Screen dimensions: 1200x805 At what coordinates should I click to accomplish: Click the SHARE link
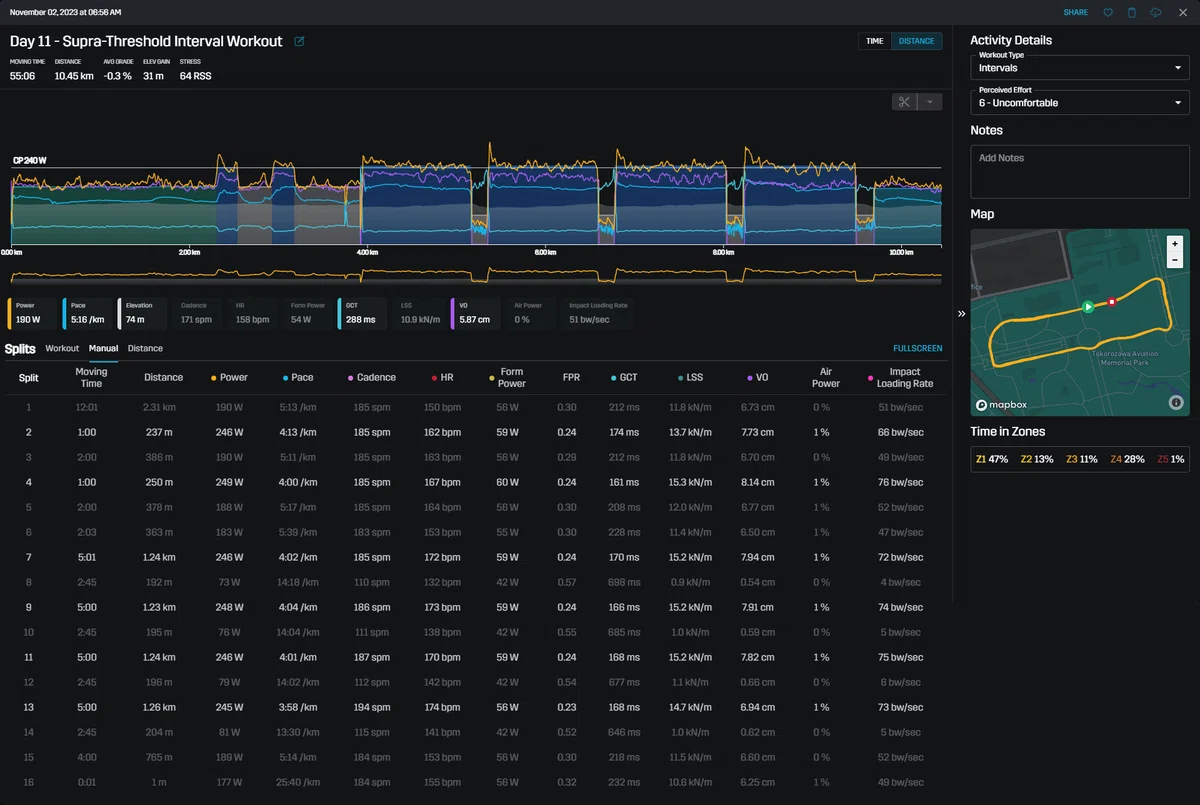click(1076, 13)
